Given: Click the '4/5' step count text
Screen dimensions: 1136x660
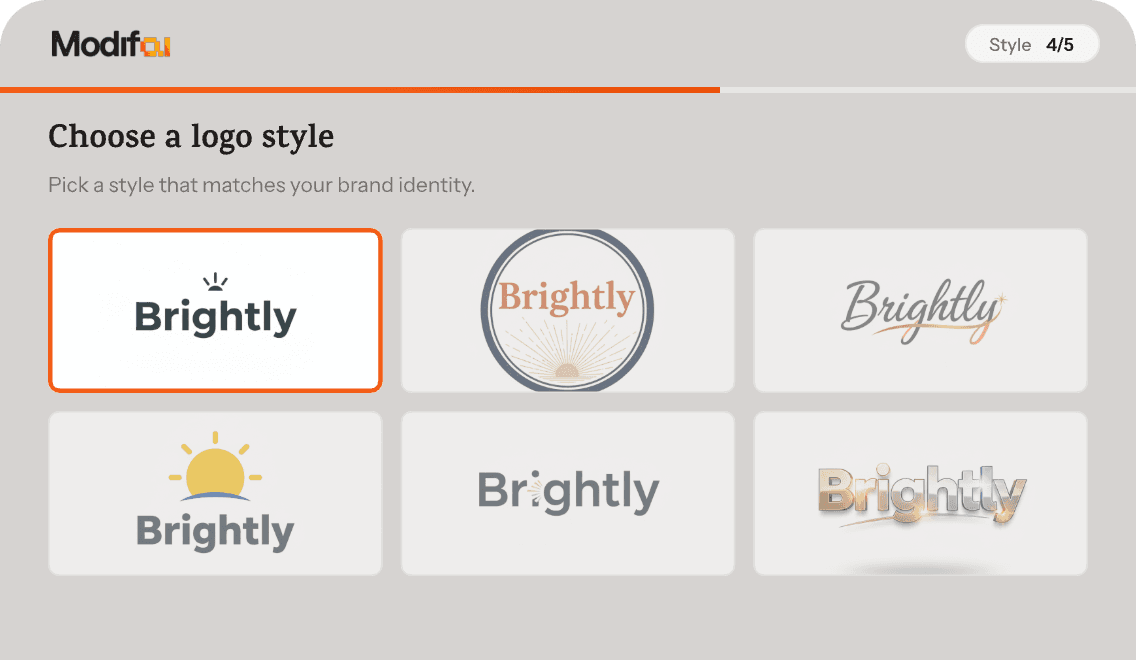Looking at the screenshot, I should coord(1060,45).
